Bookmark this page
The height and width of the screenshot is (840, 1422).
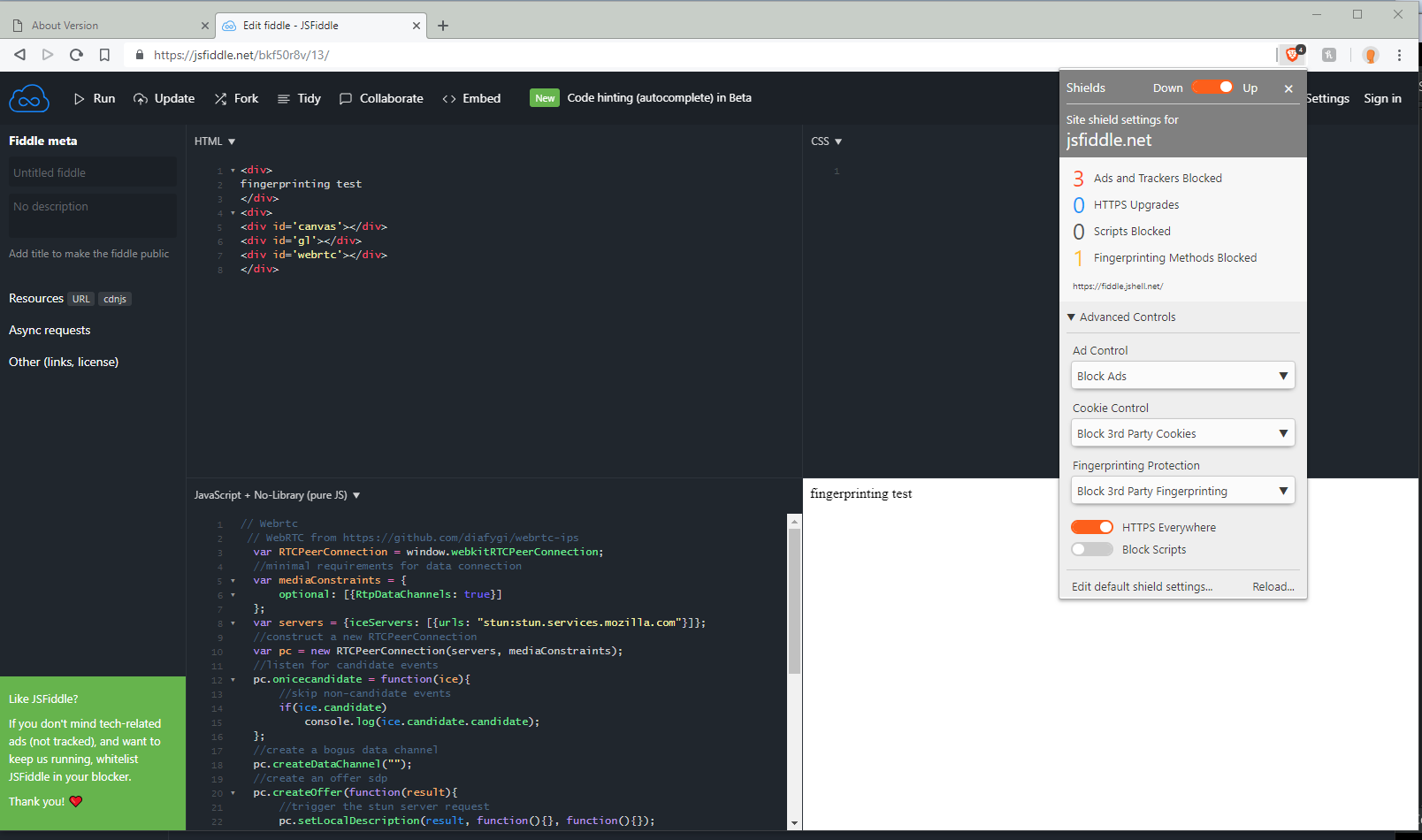coord(104,55)
